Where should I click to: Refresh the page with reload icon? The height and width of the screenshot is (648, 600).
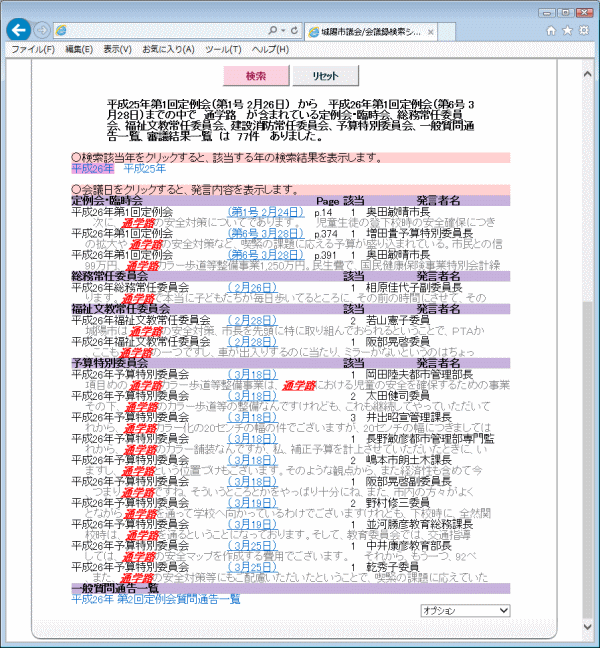click(x=294, y=31)
